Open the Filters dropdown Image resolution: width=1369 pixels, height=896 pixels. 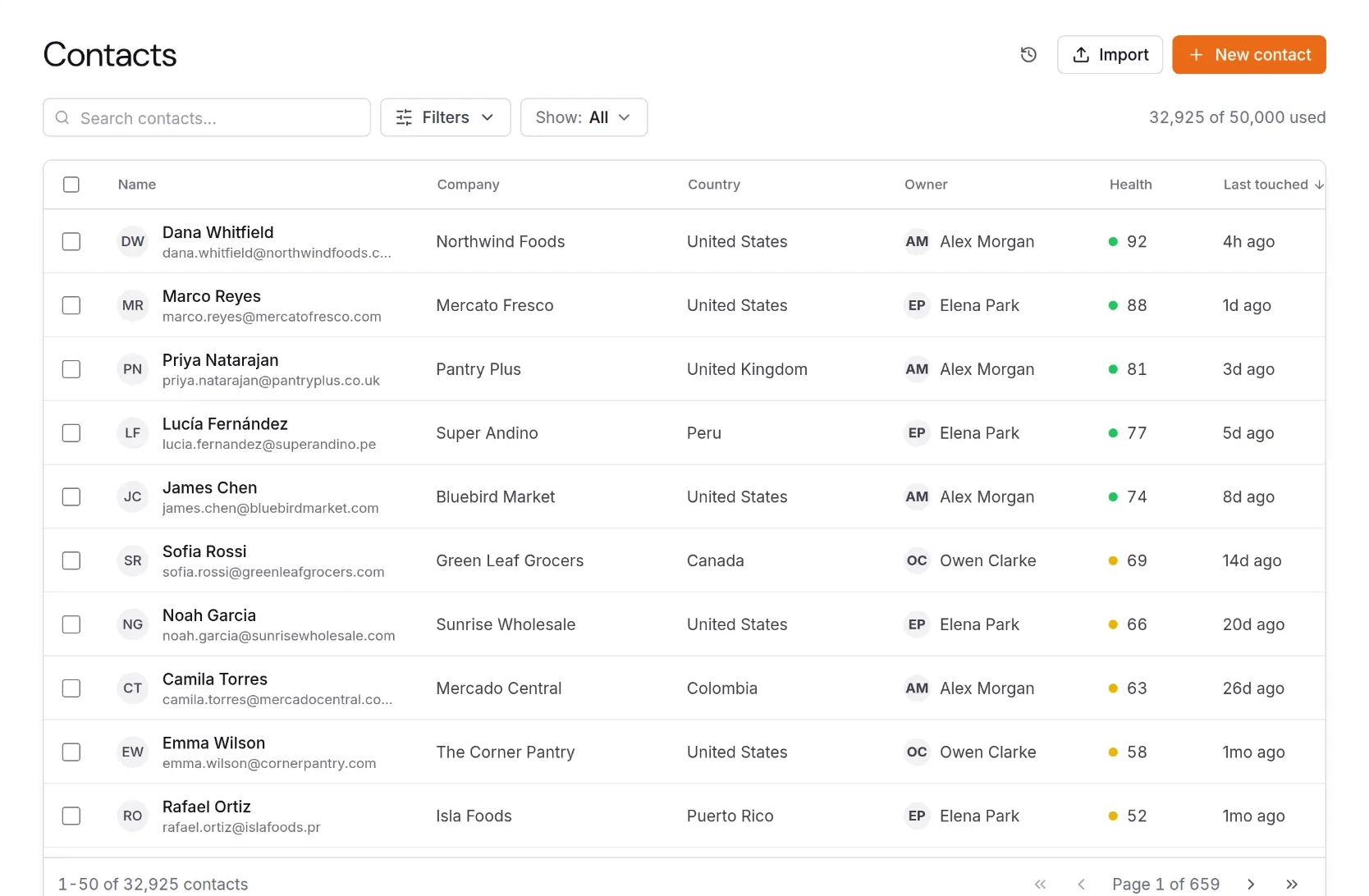pos(445,117)
